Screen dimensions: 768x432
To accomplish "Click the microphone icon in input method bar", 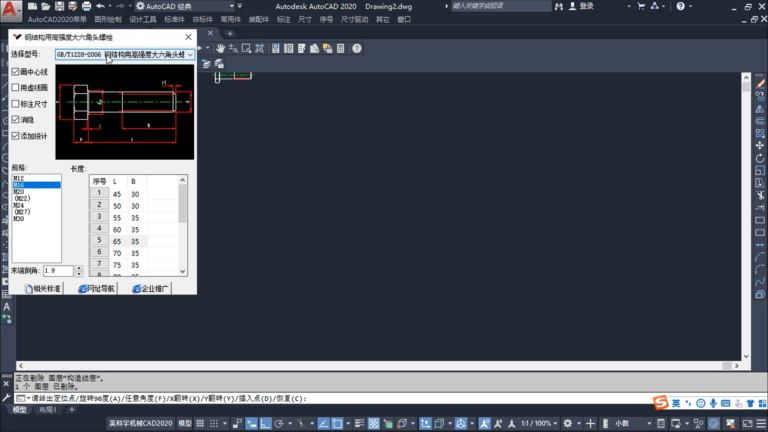I will (x=713, y=403).
